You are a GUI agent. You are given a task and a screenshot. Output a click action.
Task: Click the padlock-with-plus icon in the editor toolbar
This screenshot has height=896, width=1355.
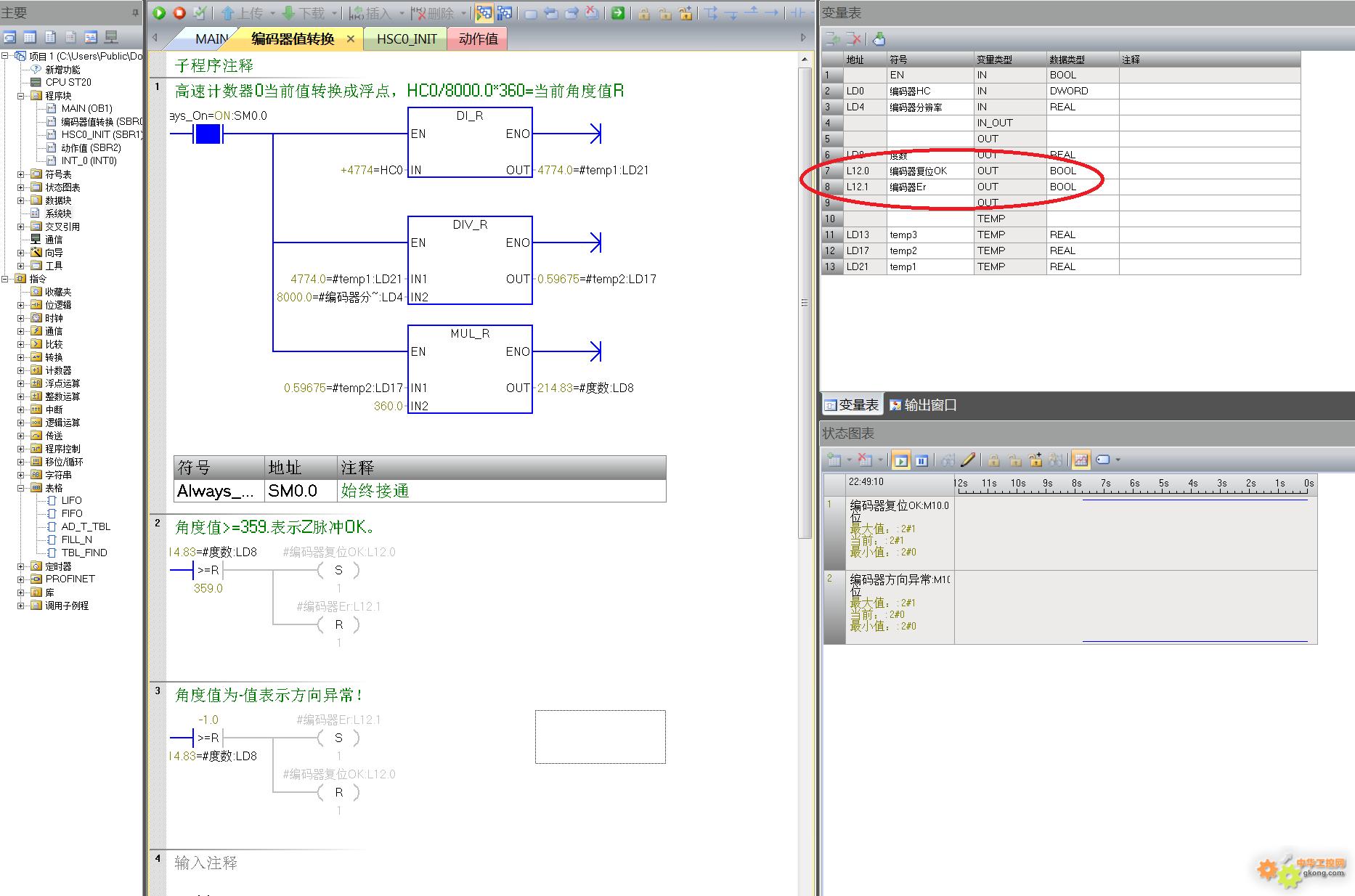pyautogui.click(x=685, y=13)
